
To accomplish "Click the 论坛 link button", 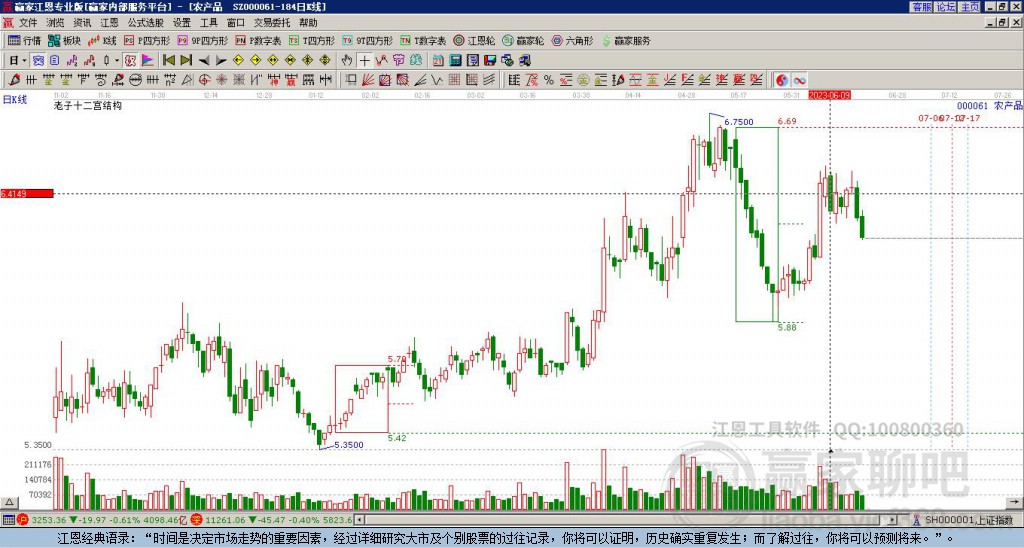I will coord(945,7).
